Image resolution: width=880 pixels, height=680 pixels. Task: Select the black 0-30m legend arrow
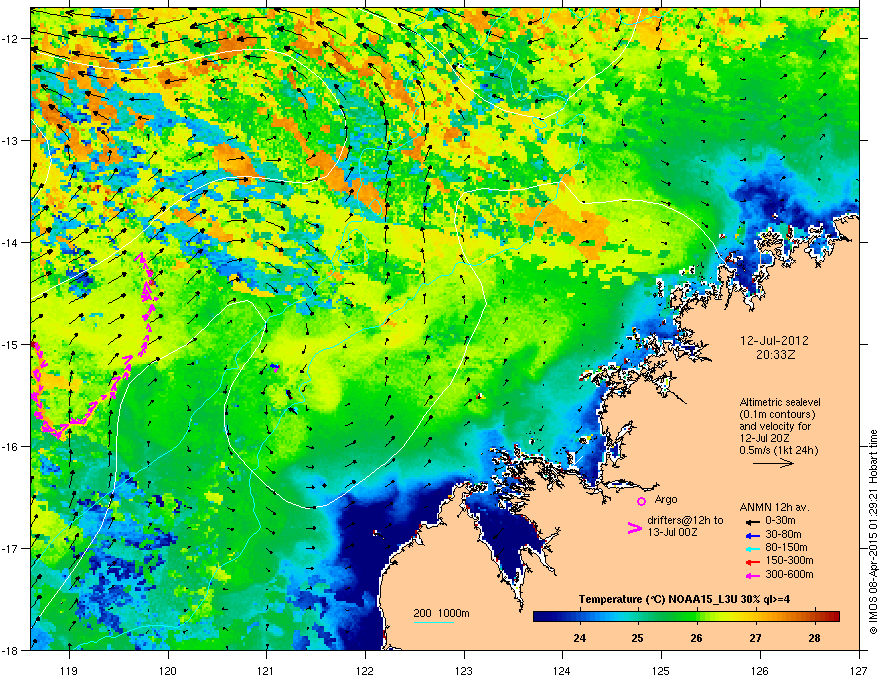click(752, 521)
